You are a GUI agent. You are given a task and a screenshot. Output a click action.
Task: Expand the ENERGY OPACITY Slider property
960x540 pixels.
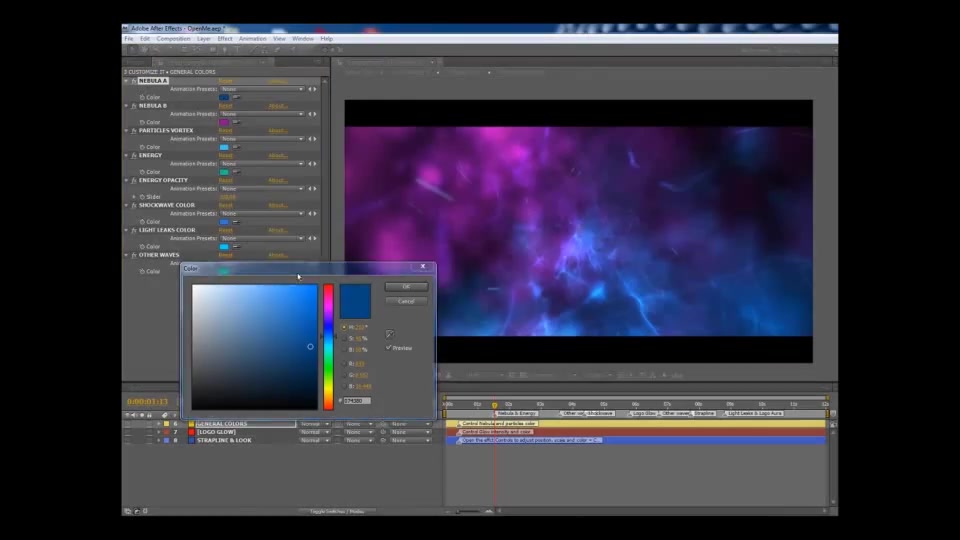pyautogui.click(x=135, y=197)
